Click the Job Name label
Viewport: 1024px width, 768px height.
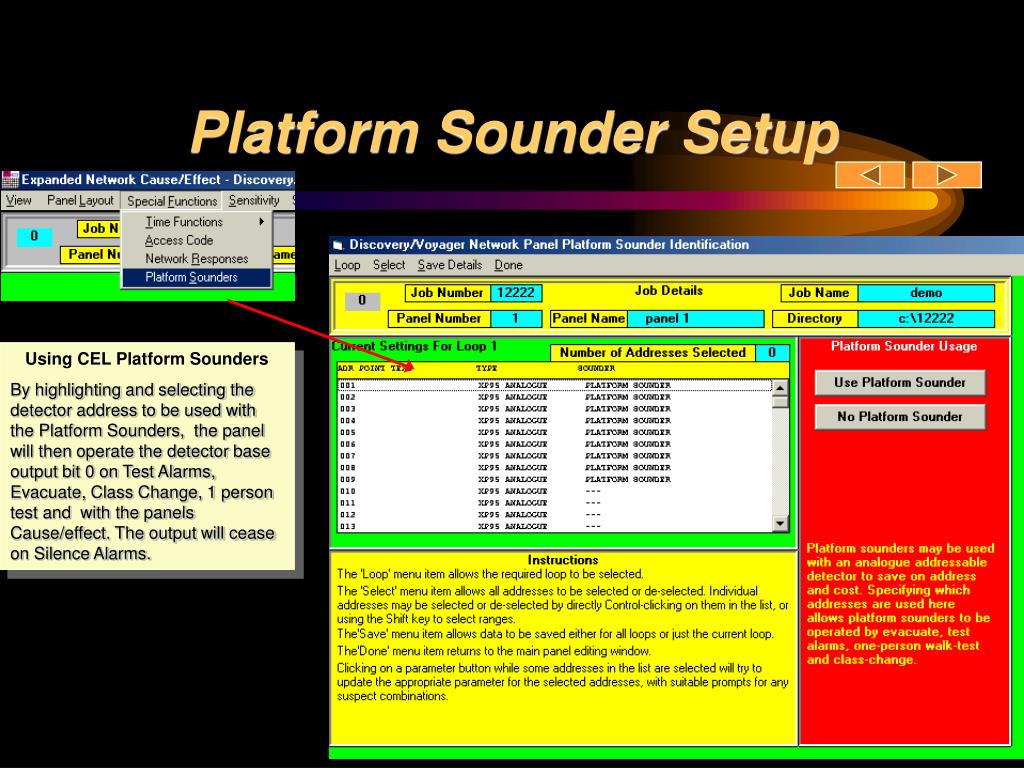819,293
